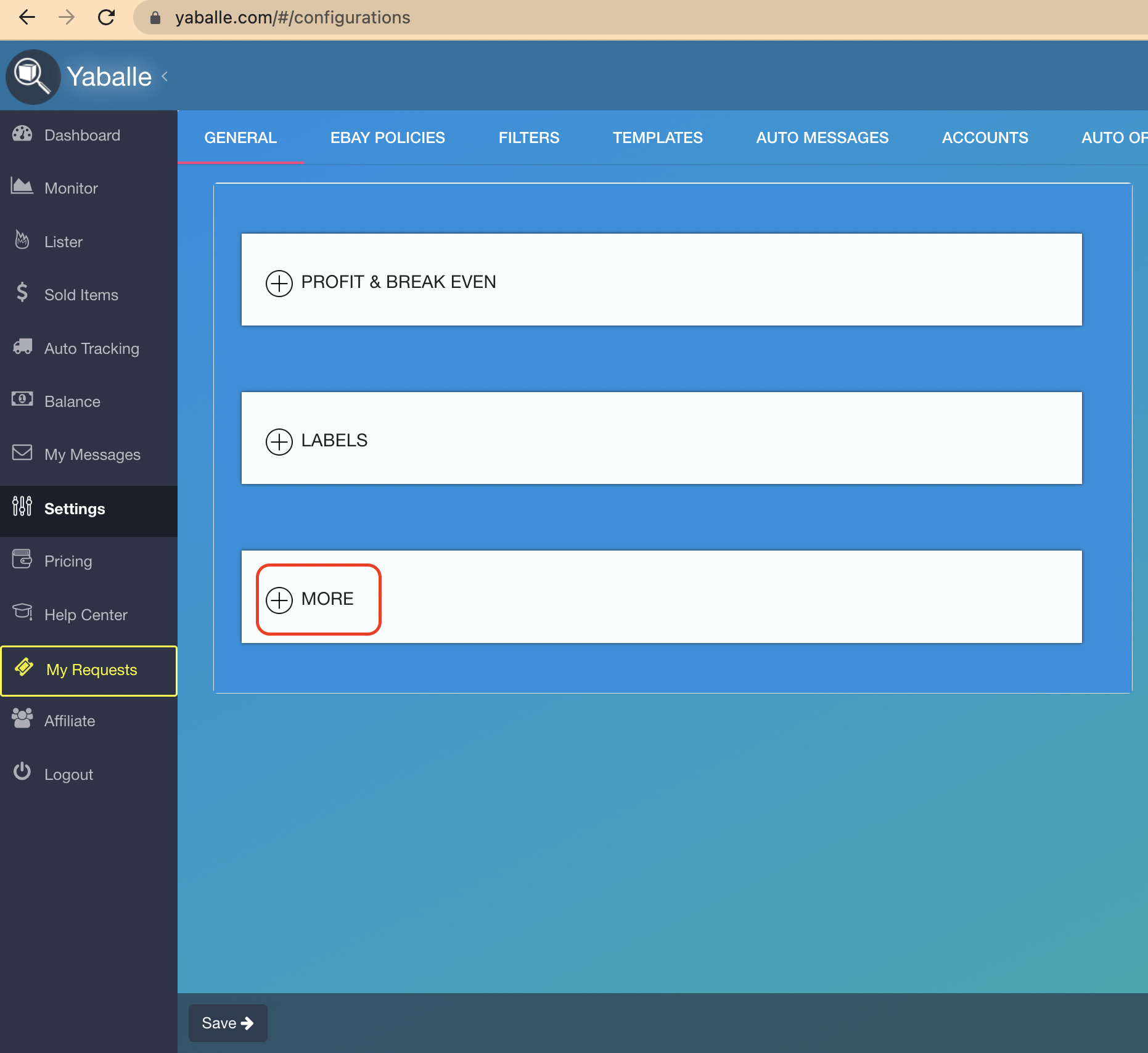
Task: Click the Logout power icon
Action: (22, 772)
